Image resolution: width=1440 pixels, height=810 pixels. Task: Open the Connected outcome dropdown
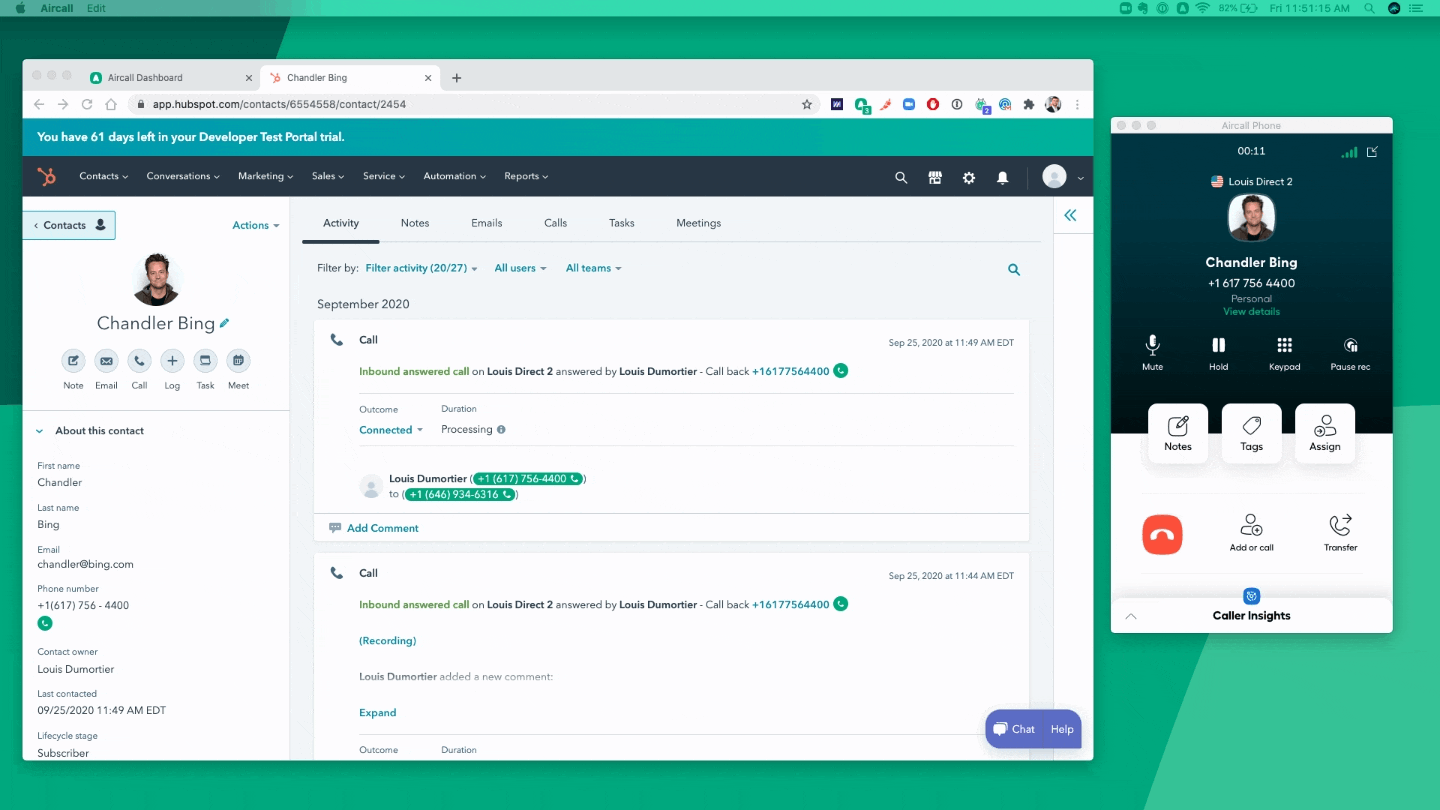click(x=391, y=430)
